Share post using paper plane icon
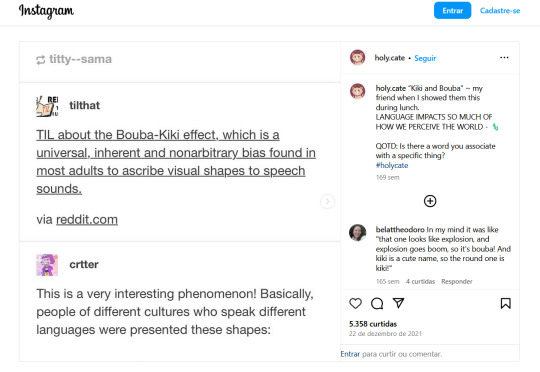This screenshot has height=372, width=540. pos(398,303)
